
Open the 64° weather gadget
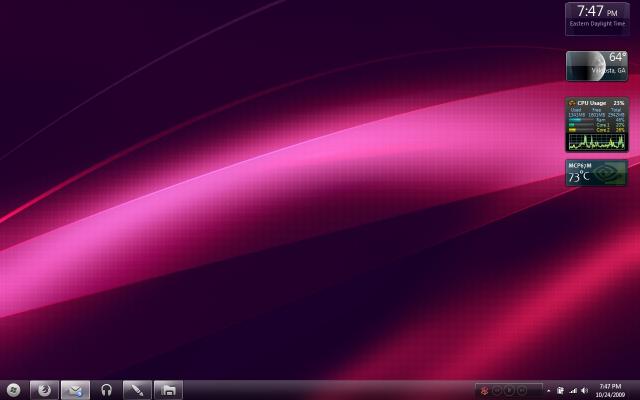point(597,66)
